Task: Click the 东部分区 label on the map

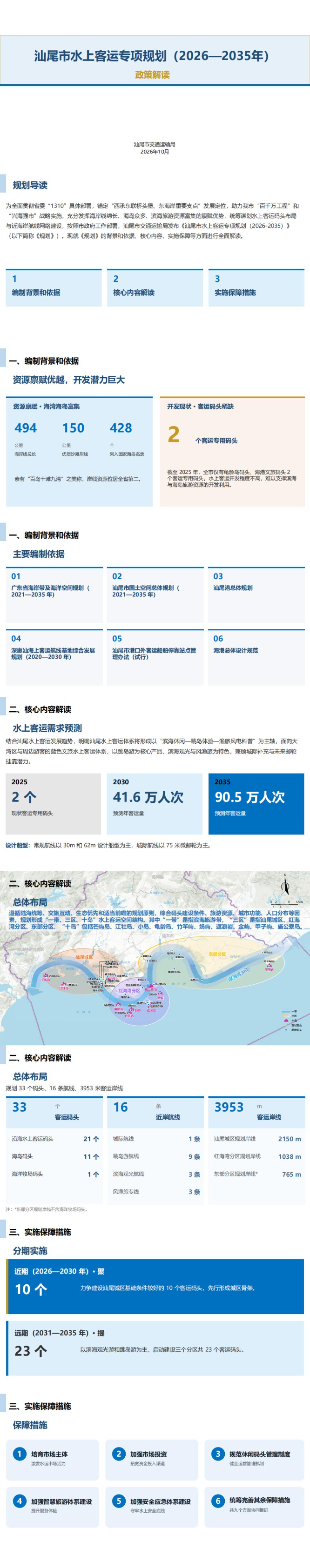Action: [217, 954]
